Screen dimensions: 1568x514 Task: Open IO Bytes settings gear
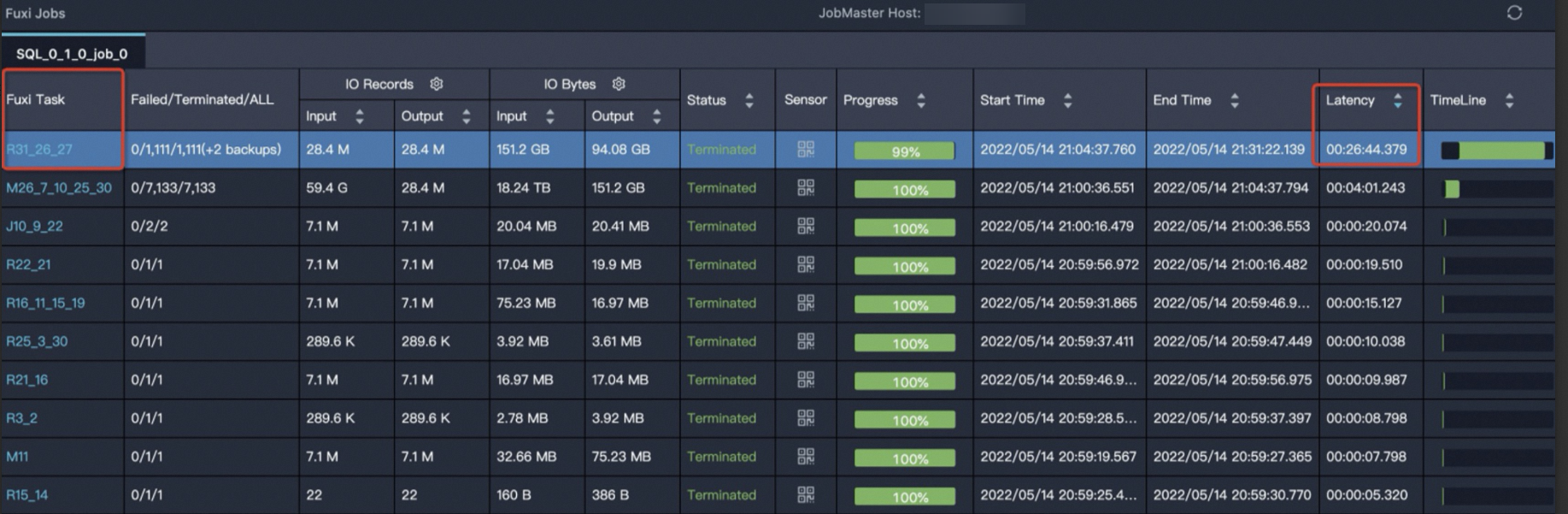pos(619,84)
